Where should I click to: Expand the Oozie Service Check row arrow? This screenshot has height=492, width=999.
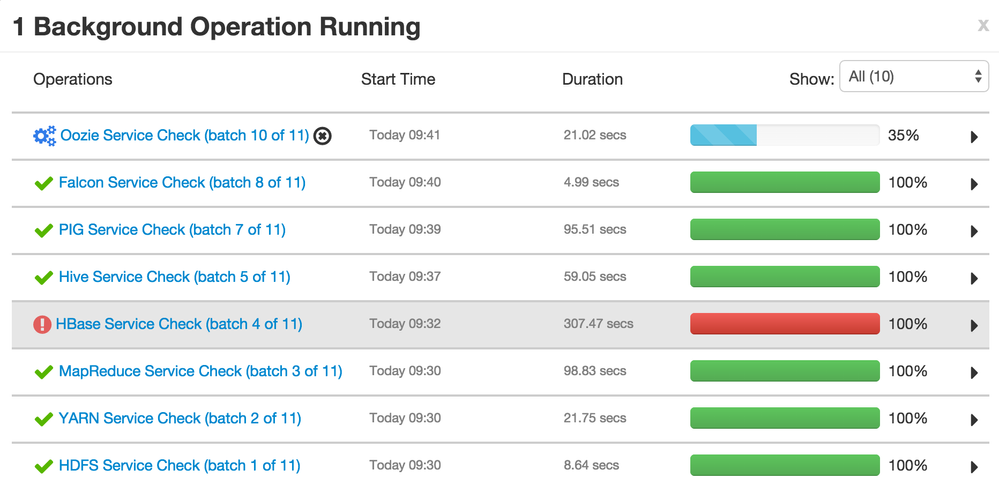974,137
